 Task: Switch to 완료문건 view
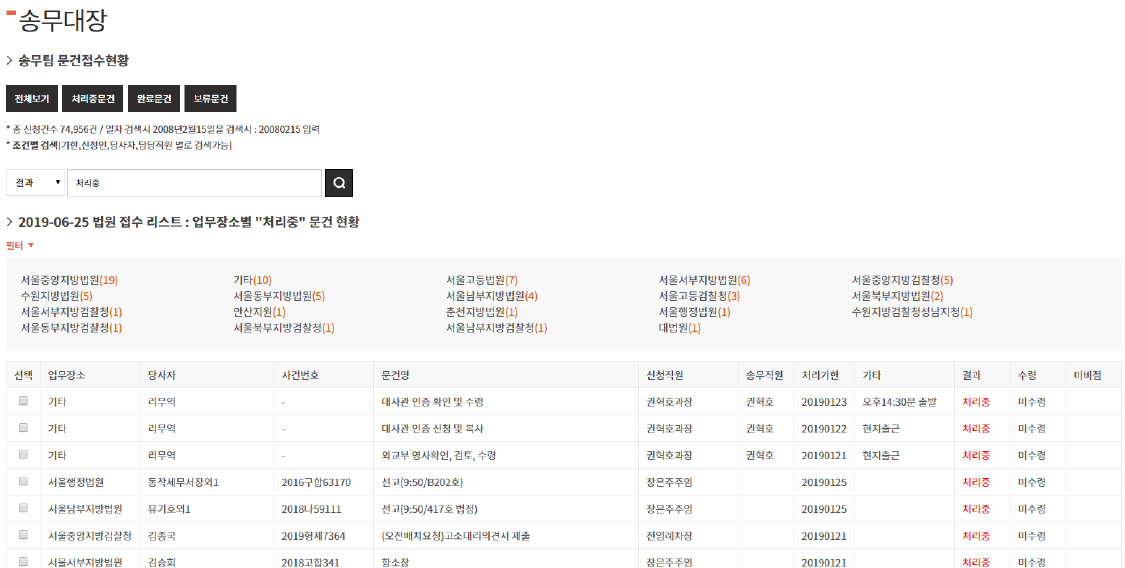point(154,99)
